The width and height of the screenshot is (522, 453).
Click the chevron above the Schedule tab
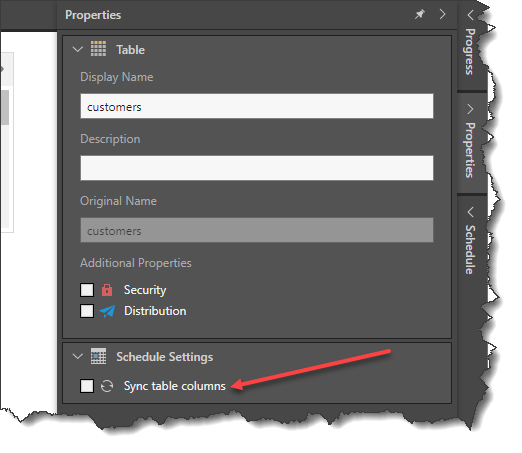click(470, 212)
